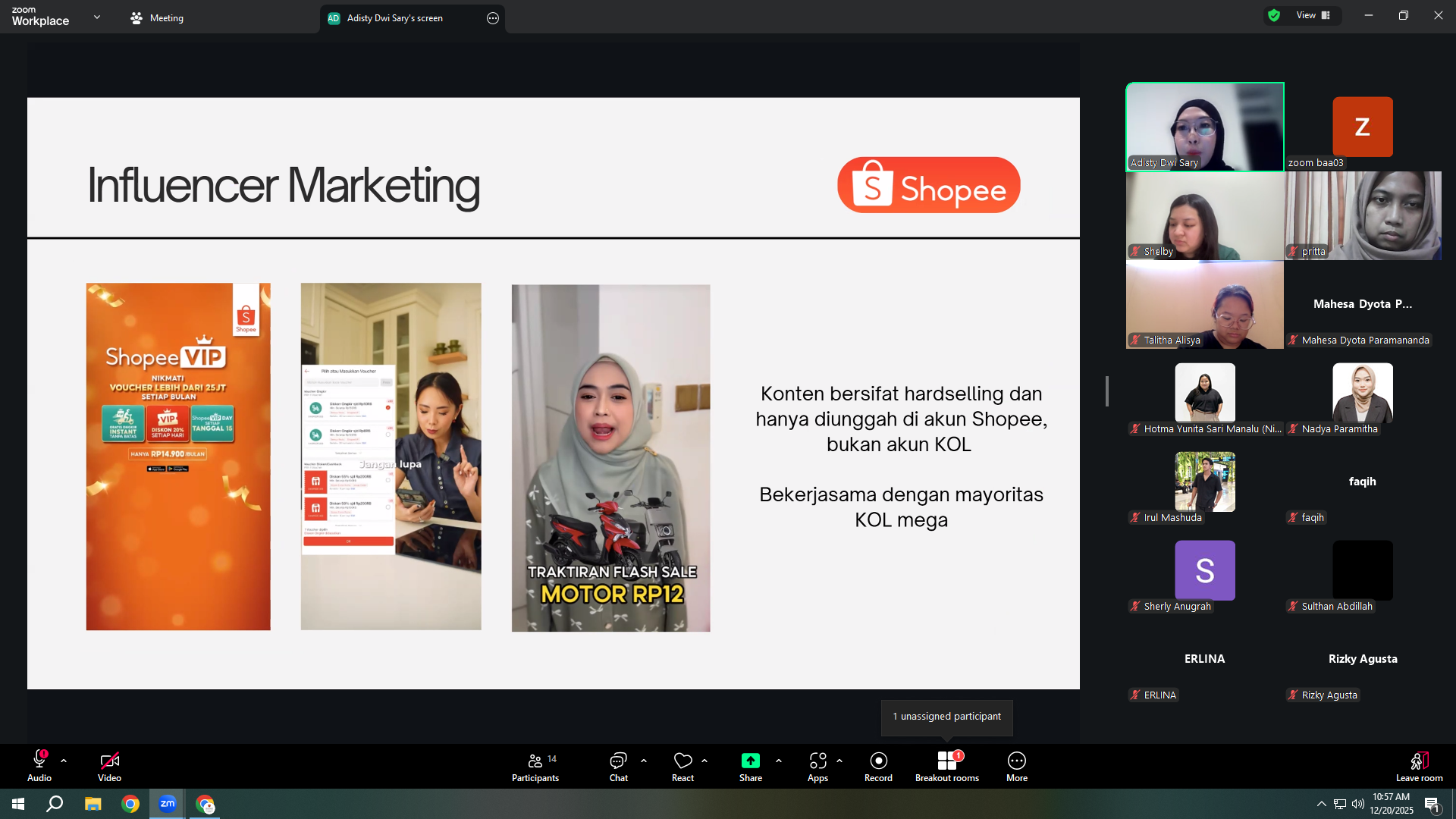Start recording with Record button
The height and width of the screenshot is (819, 1456).
(878, 766)
